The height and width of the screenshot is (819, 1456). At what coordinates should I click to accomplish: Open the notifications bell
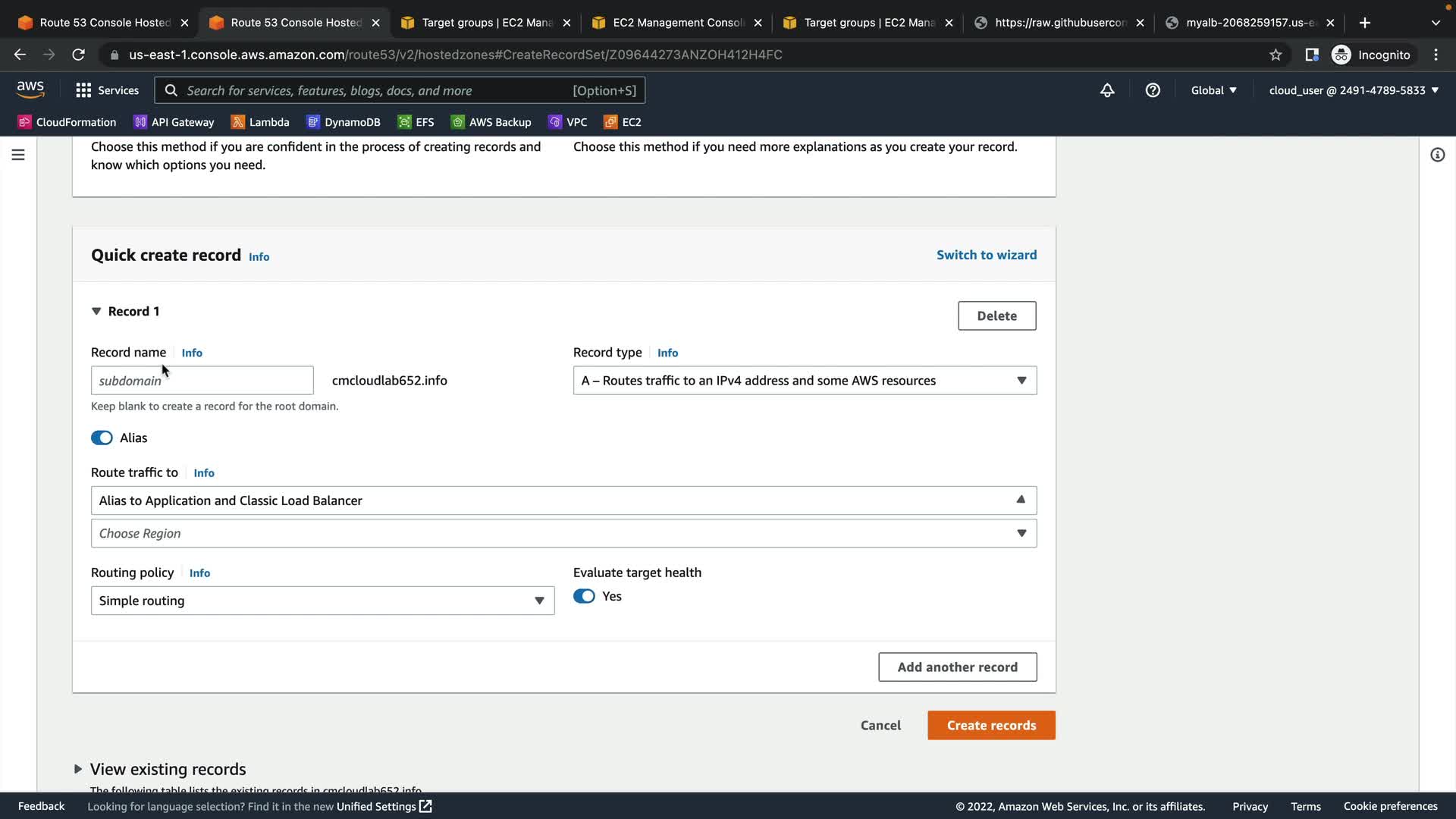point(1107,90)
